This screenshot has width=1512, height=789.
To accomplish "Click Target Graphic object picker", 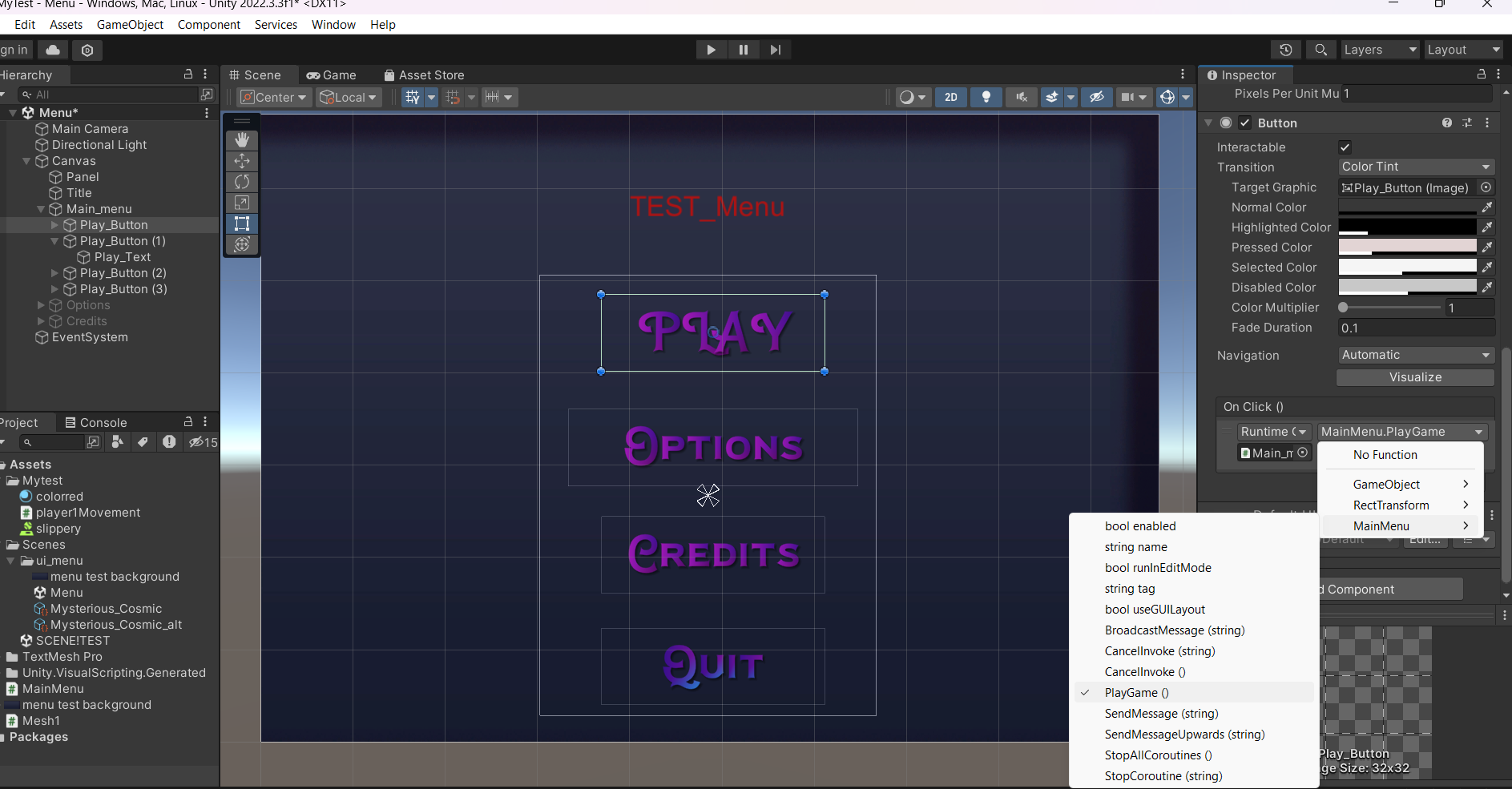I will pos(1486,187).
